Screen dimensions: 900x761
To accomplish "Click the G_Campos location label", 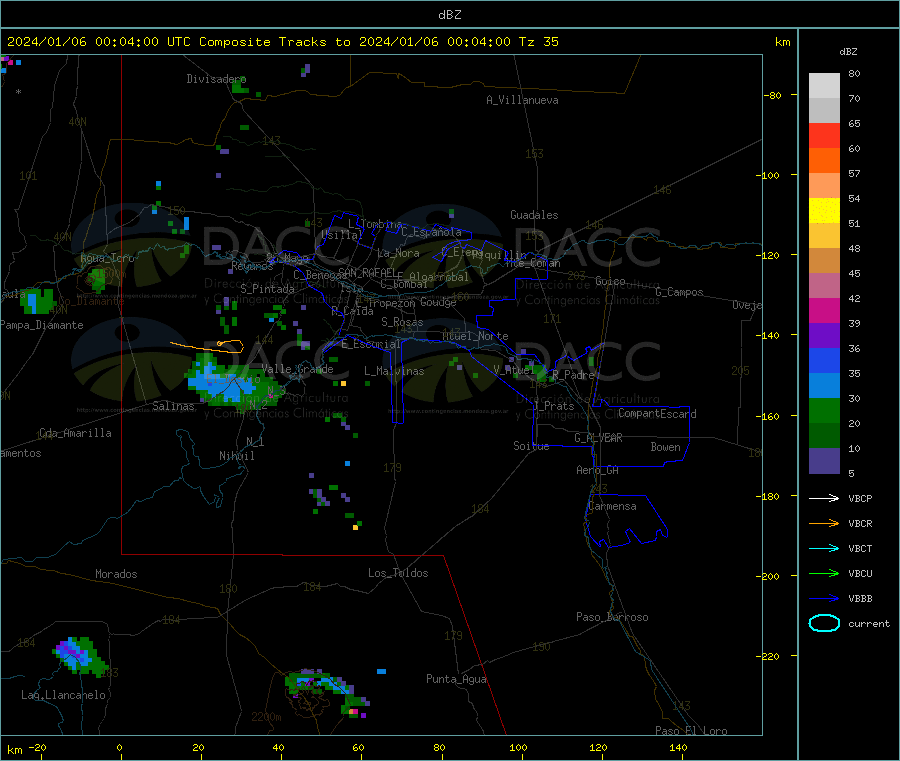I will 679,292.
